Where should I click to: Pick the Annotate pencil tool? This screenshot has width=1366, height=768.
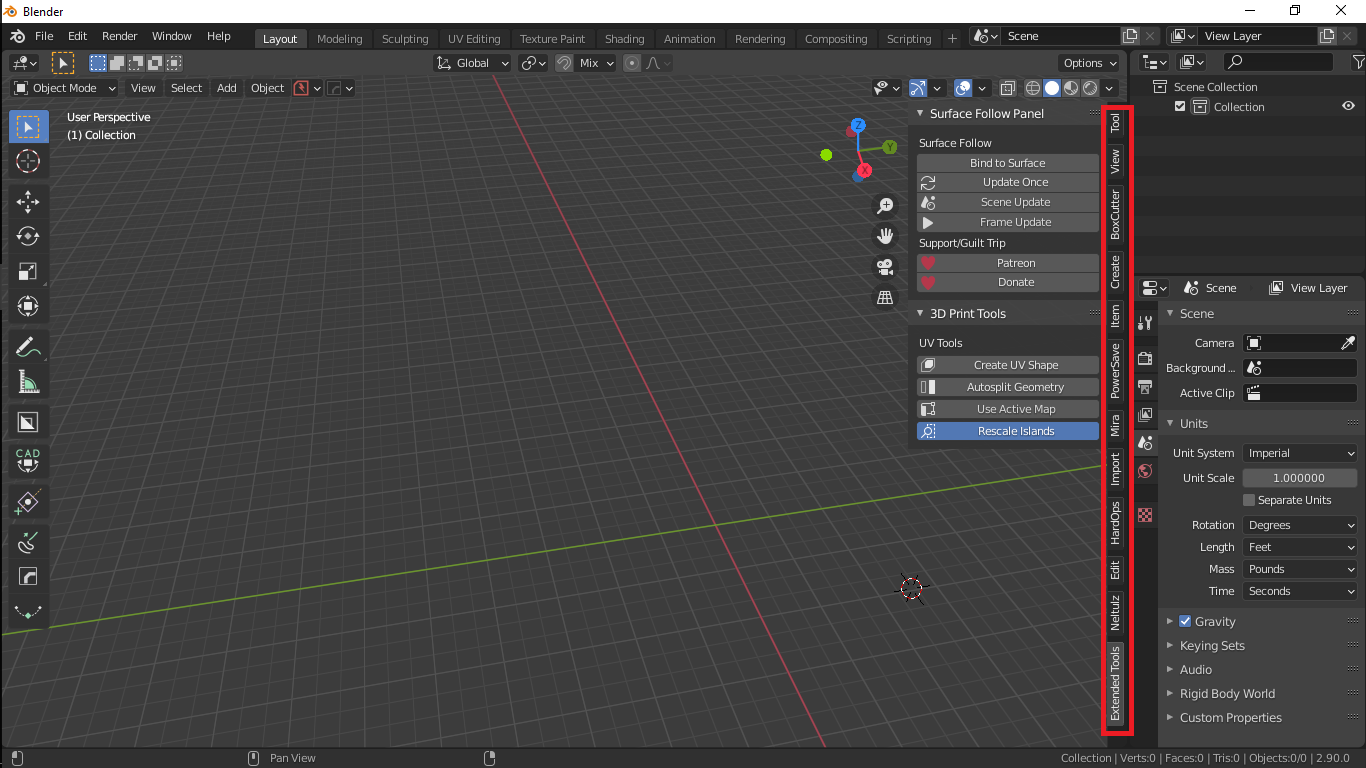(x=28, y=347)
